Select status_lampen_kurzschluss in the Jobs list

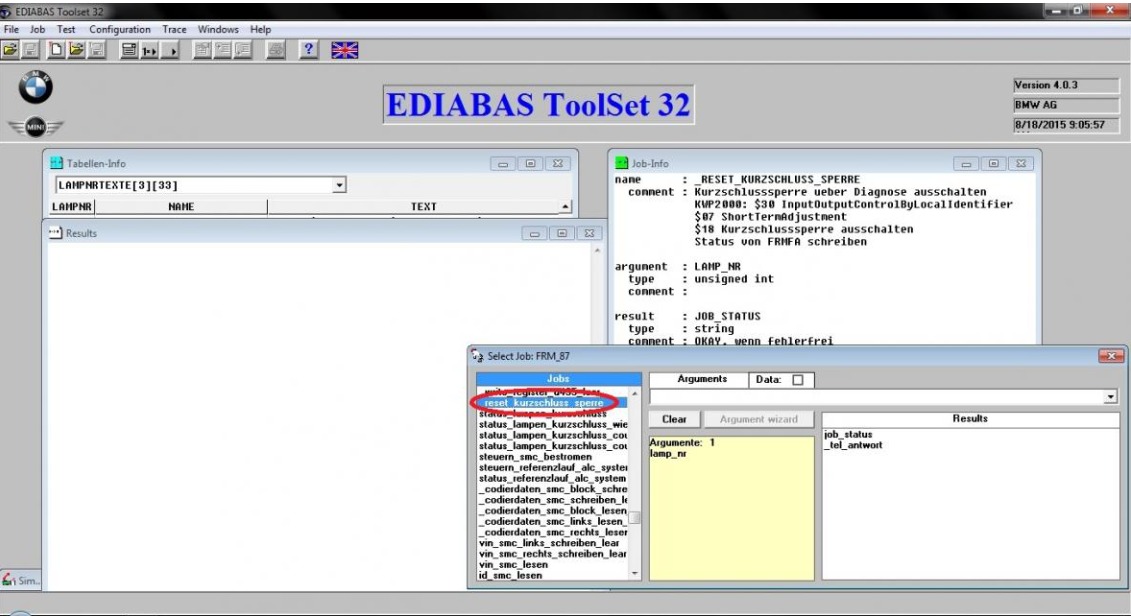pos(542,414)
